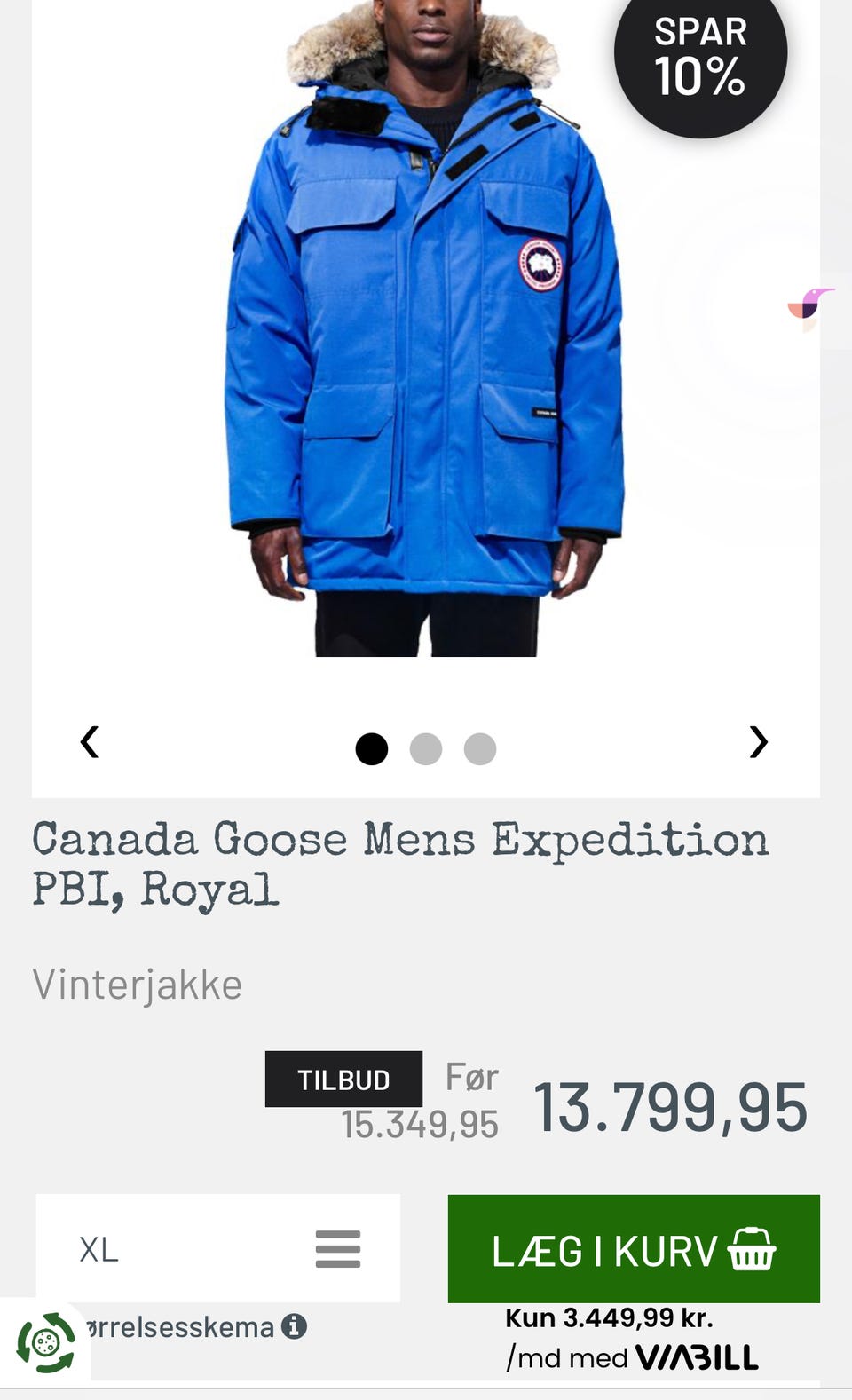Click the TILBUD offer label
This screenshot has width=852, height=1400.
pyautogui.click(x=343, y=1080)
